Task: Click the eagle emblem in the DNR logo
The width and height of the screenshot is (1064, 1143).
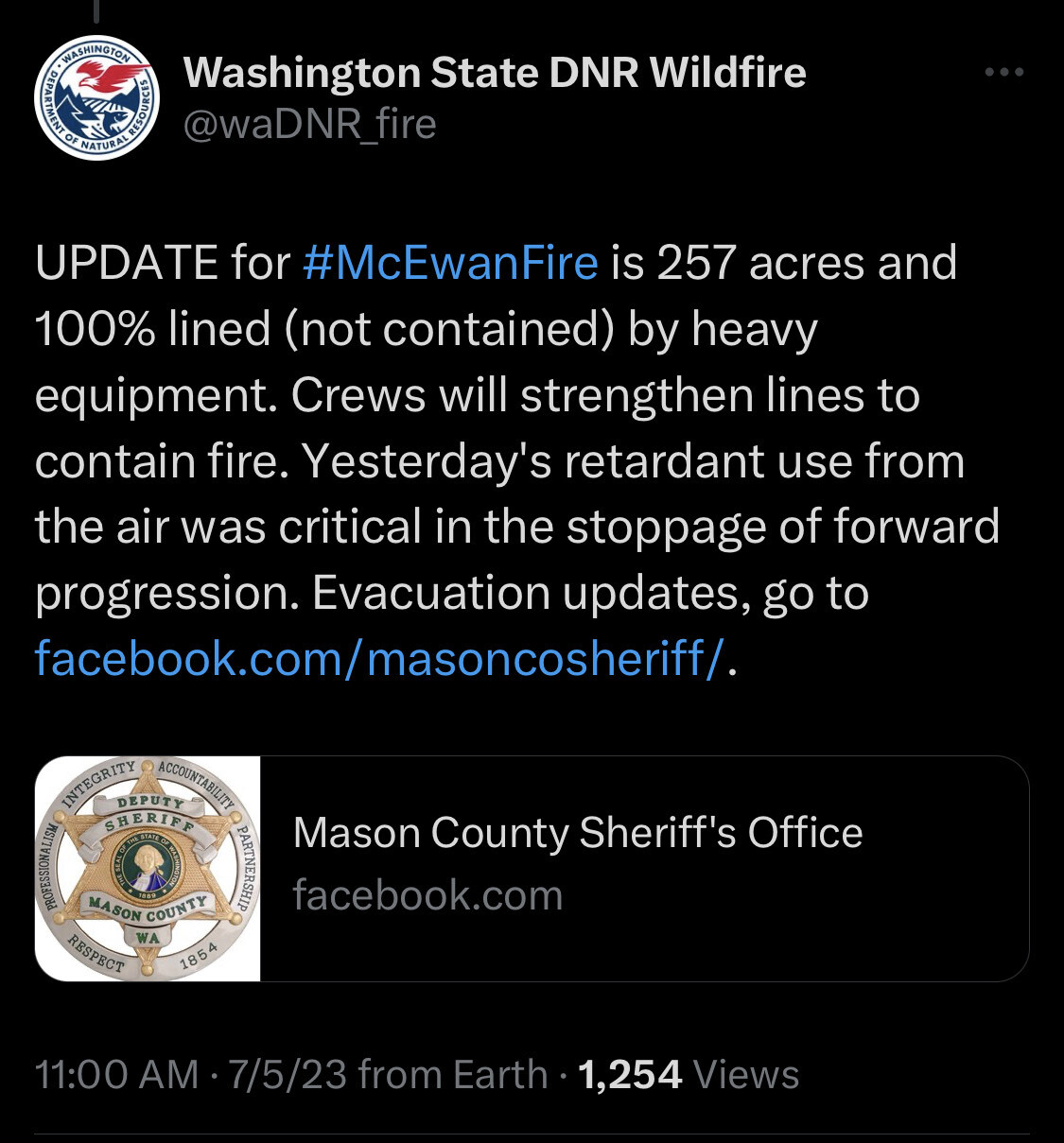Action: 106,76
